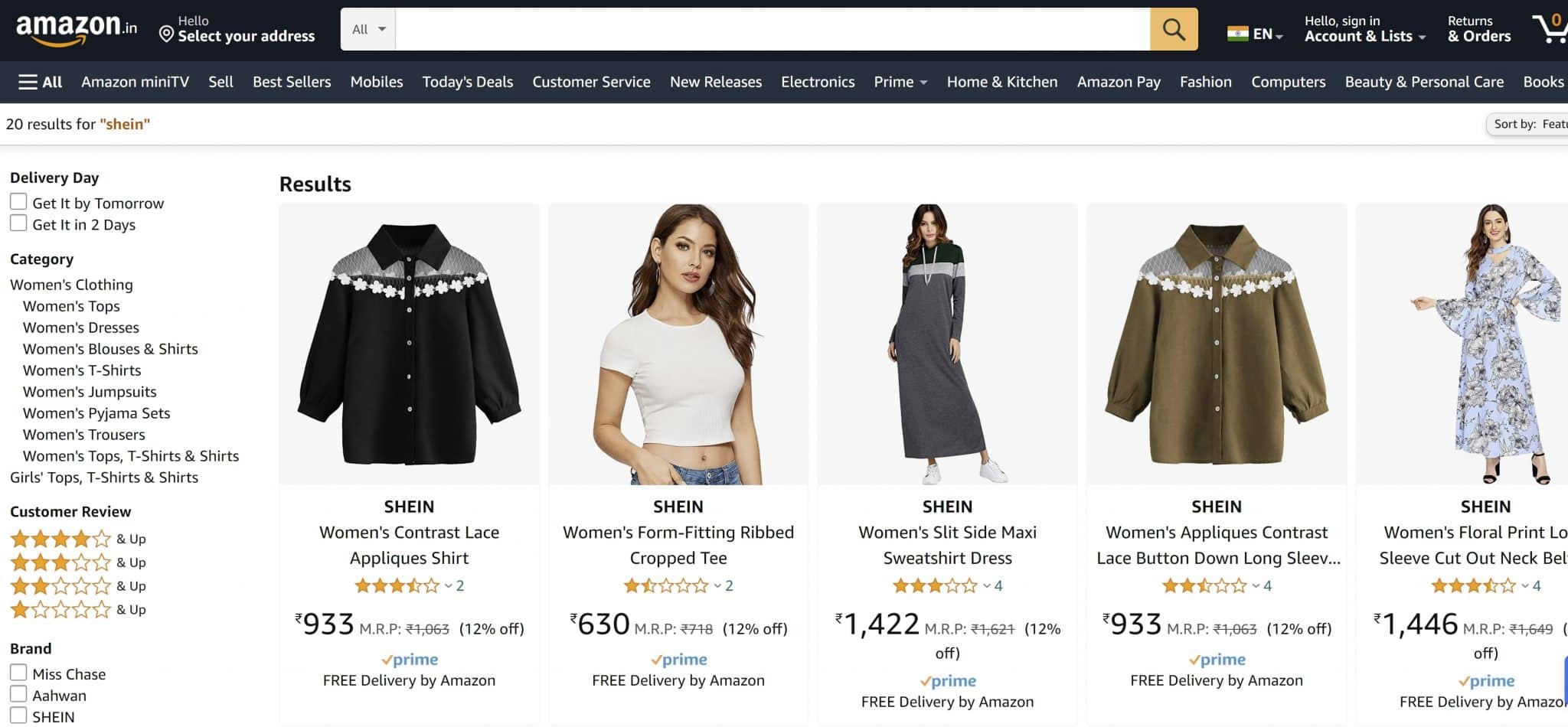The height and width of the screenshot is (727, 1568).
Task: Check Get It in 2 Days
Action: point(18,223)
